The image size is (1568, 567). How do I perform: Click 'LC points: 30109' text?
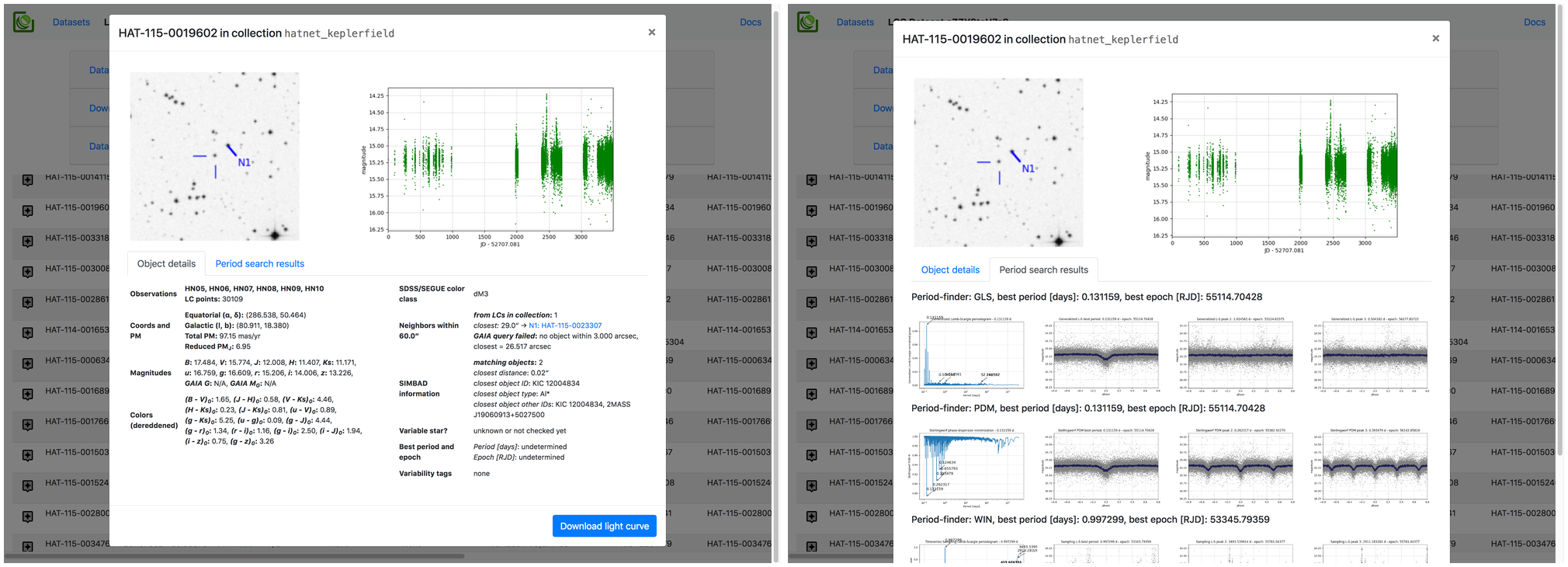tap(213, 299)
